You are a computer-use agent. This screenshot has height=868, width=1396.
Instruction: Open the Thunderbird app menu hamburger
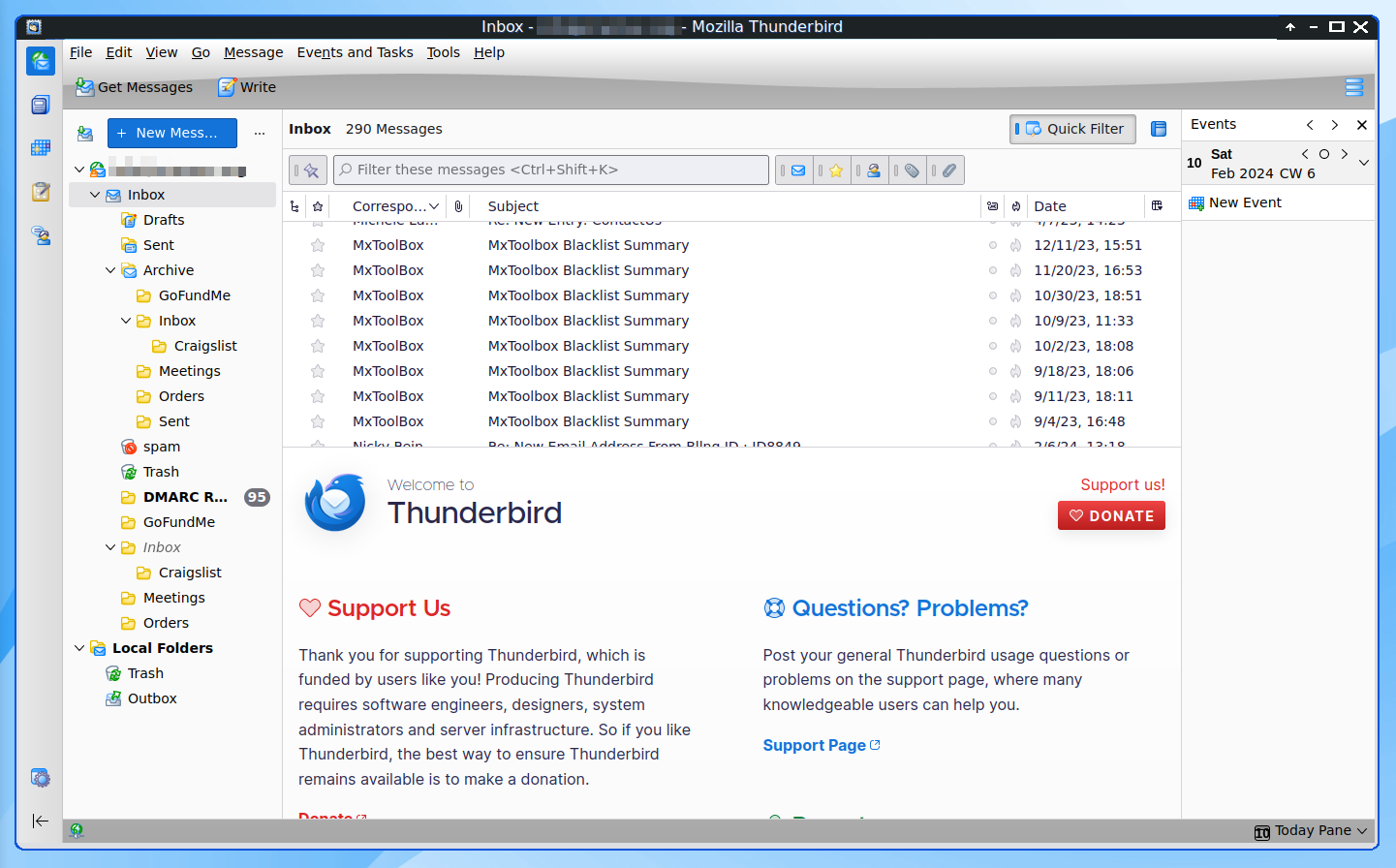(1354, 87)
